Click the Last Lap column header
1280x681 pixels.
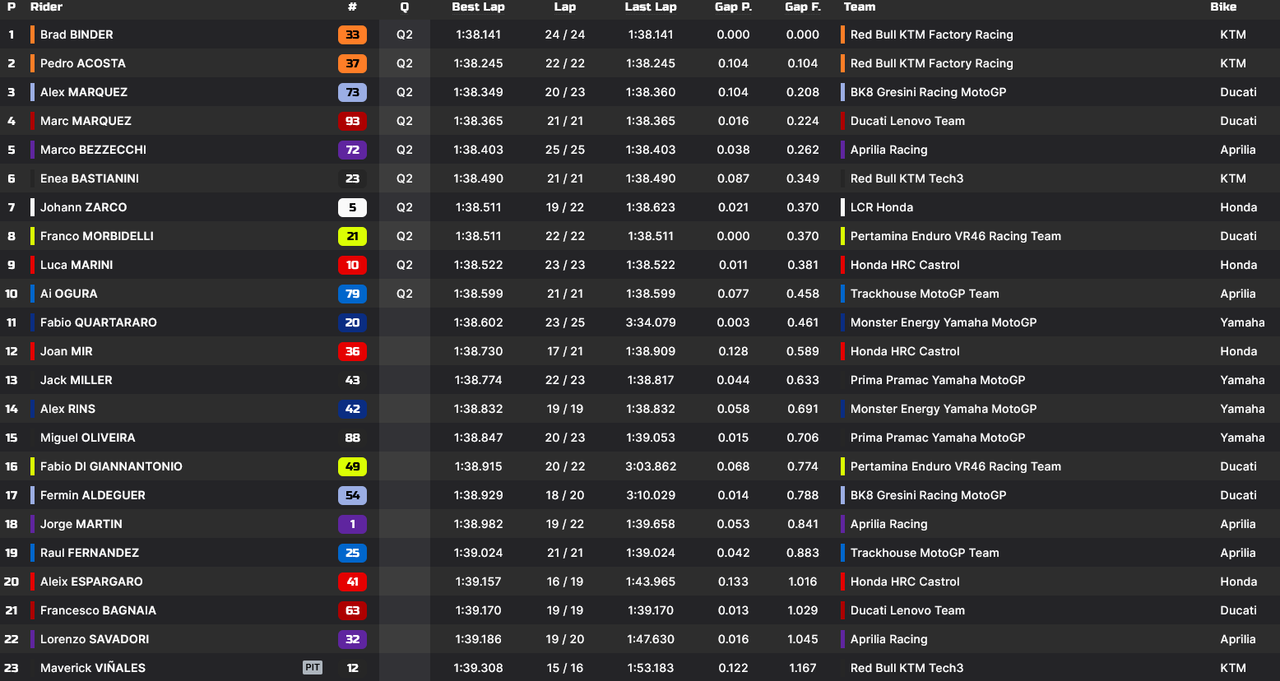[651, 7]
